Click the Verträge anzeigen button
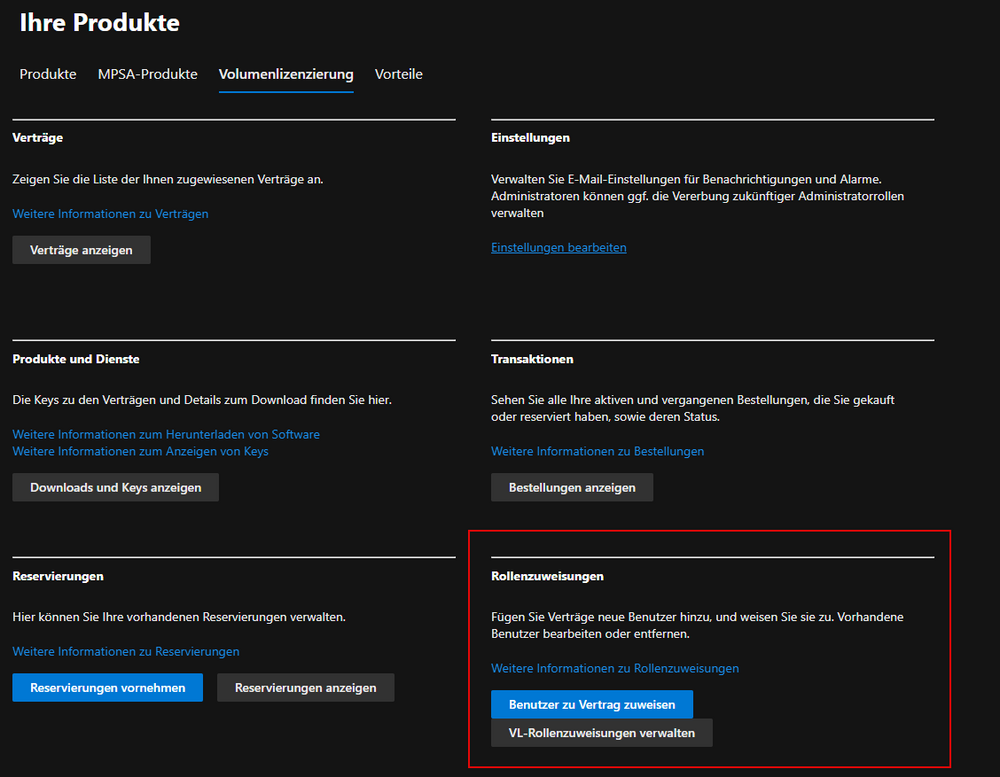Image resolution: width=1000 pixels, height=777 pixels. 81,250
